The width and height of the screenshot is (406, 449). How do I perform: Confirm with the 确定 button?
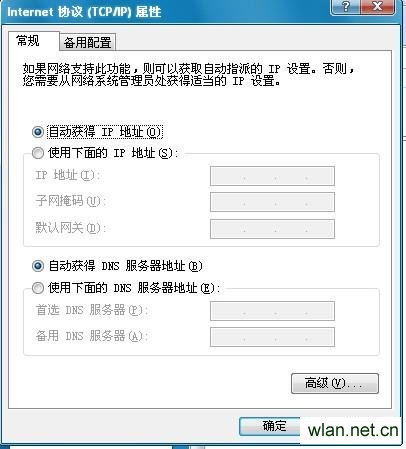click(270, 426)
